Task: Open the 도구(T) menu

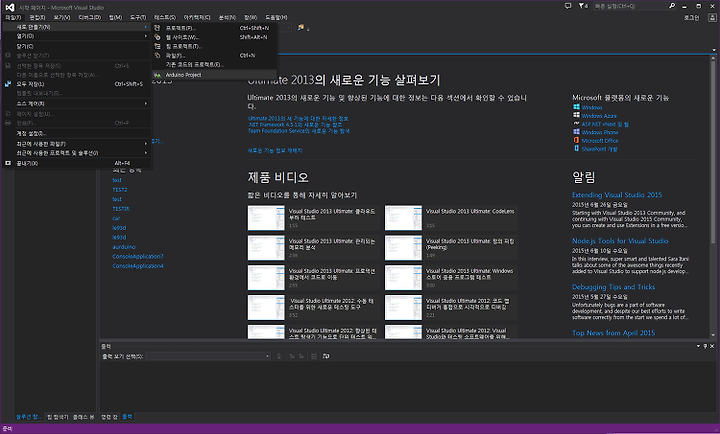Action: click(138, 17)
